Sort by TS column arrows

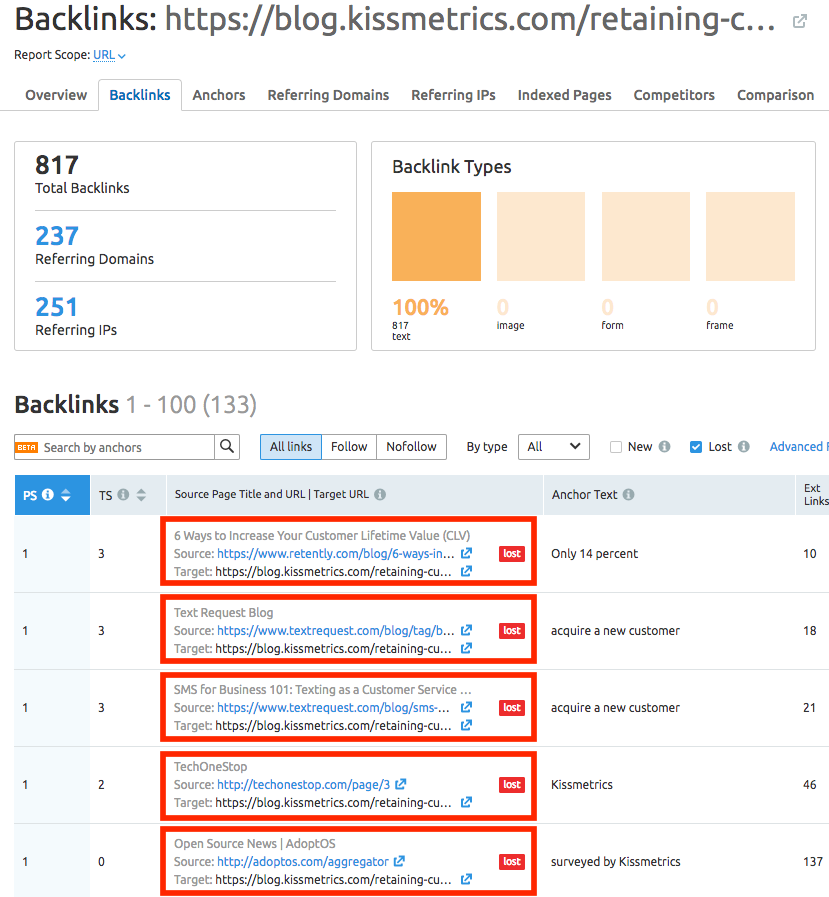point(141,494)
